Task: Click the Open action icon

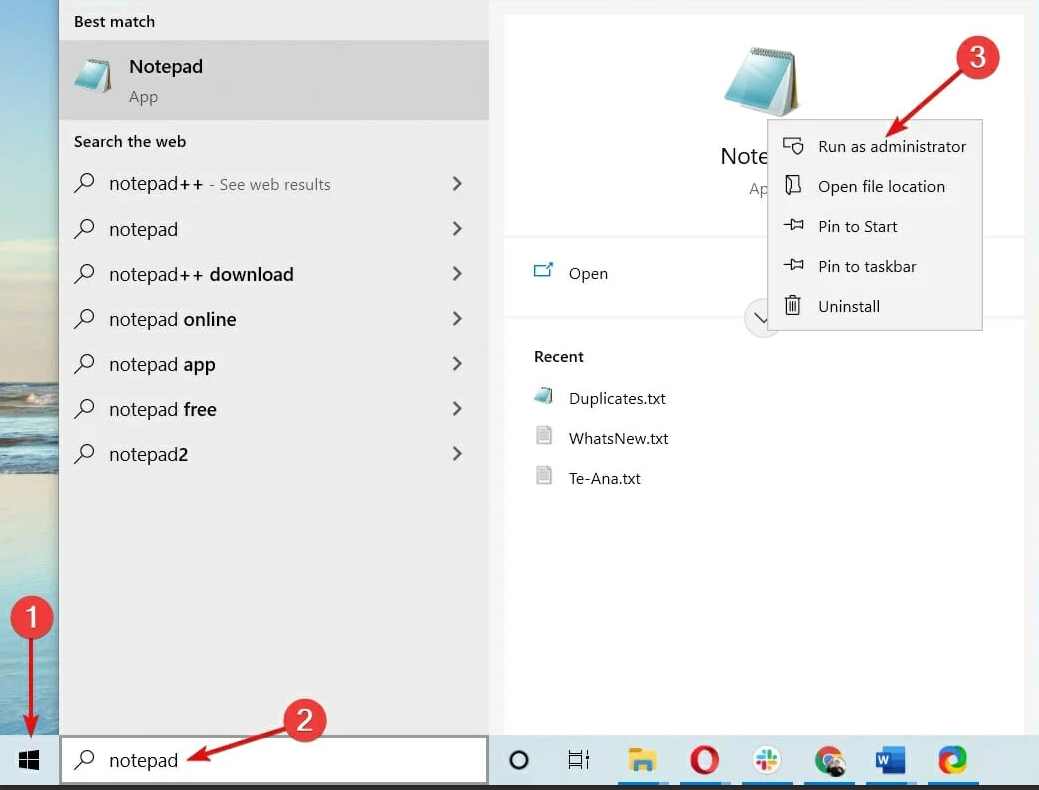Action: [x=543, y=270]
